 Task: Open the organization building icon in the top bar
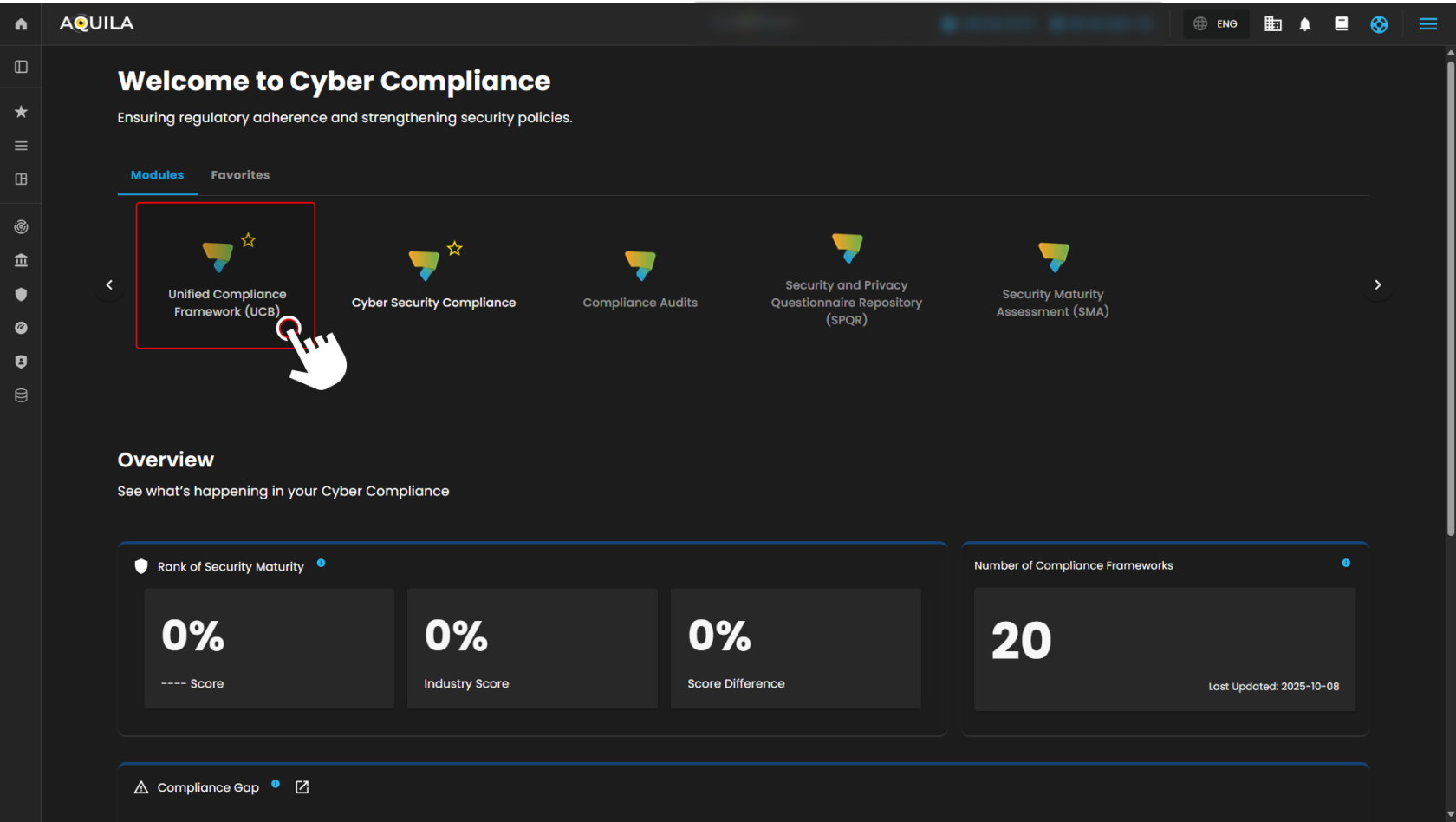[1272, 24]
